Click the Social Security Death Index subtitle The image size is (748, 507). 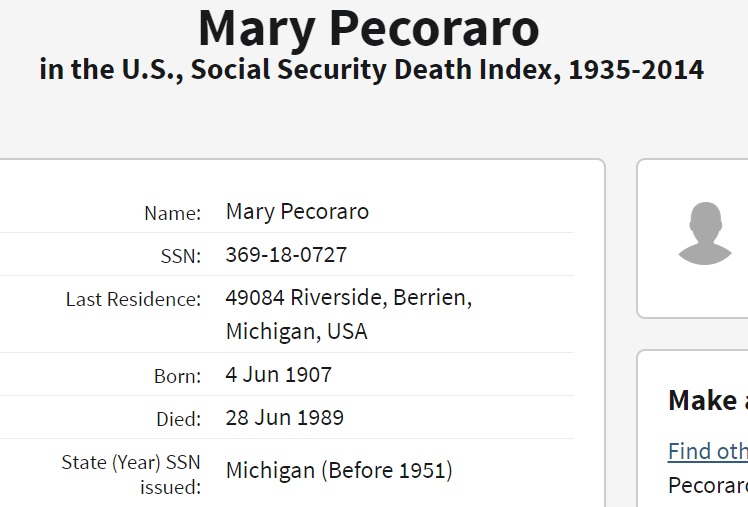(371, 70)
